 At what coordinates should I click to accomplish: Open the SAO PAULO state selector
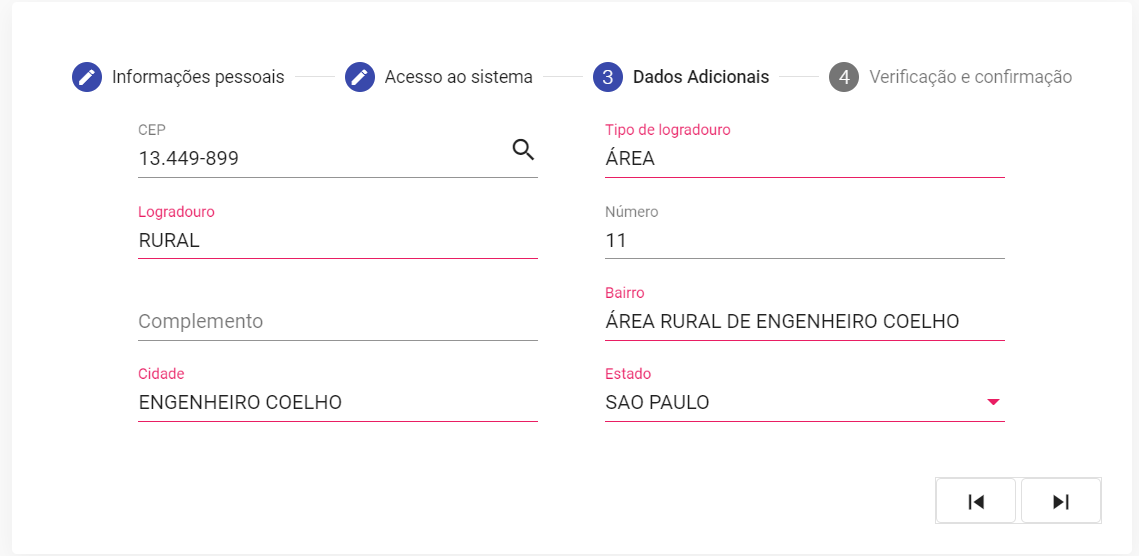coord(805,402)
